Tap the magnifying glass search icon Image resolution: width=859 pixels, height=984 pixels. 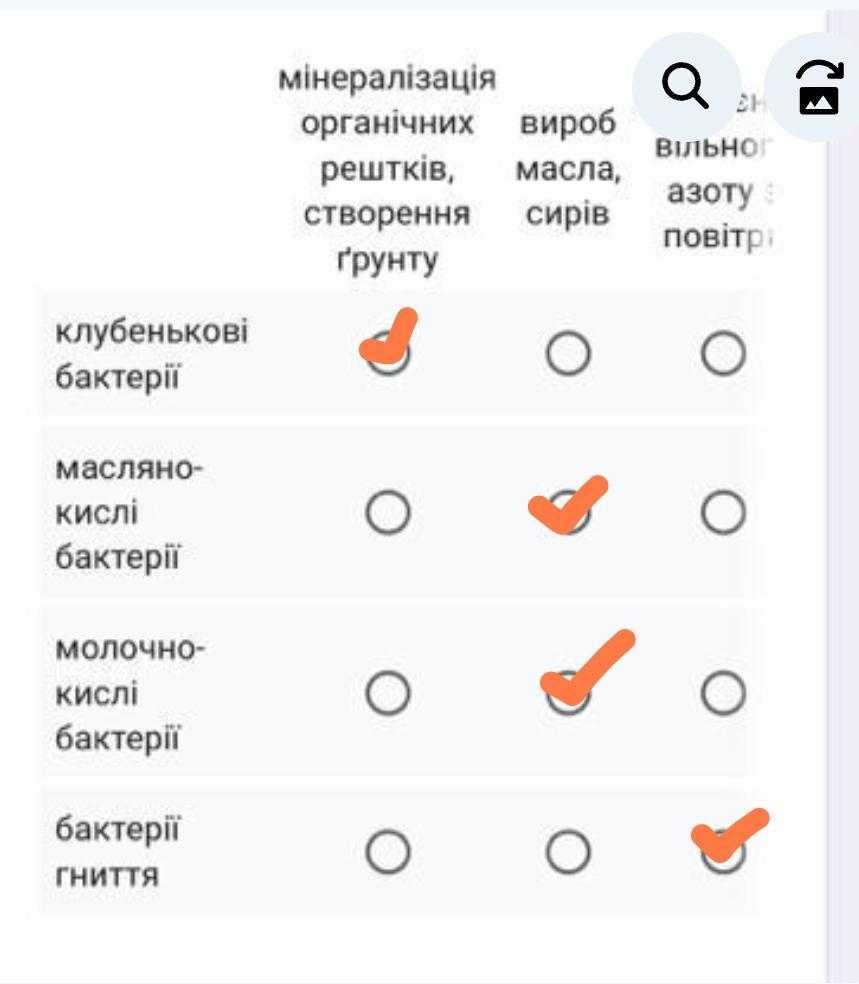coord(686,87)
